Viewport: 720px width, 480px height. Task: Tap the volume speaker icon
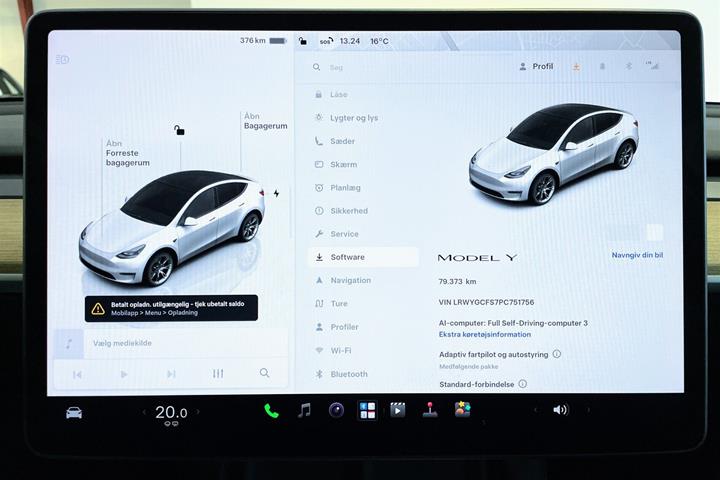pos(561,410)
